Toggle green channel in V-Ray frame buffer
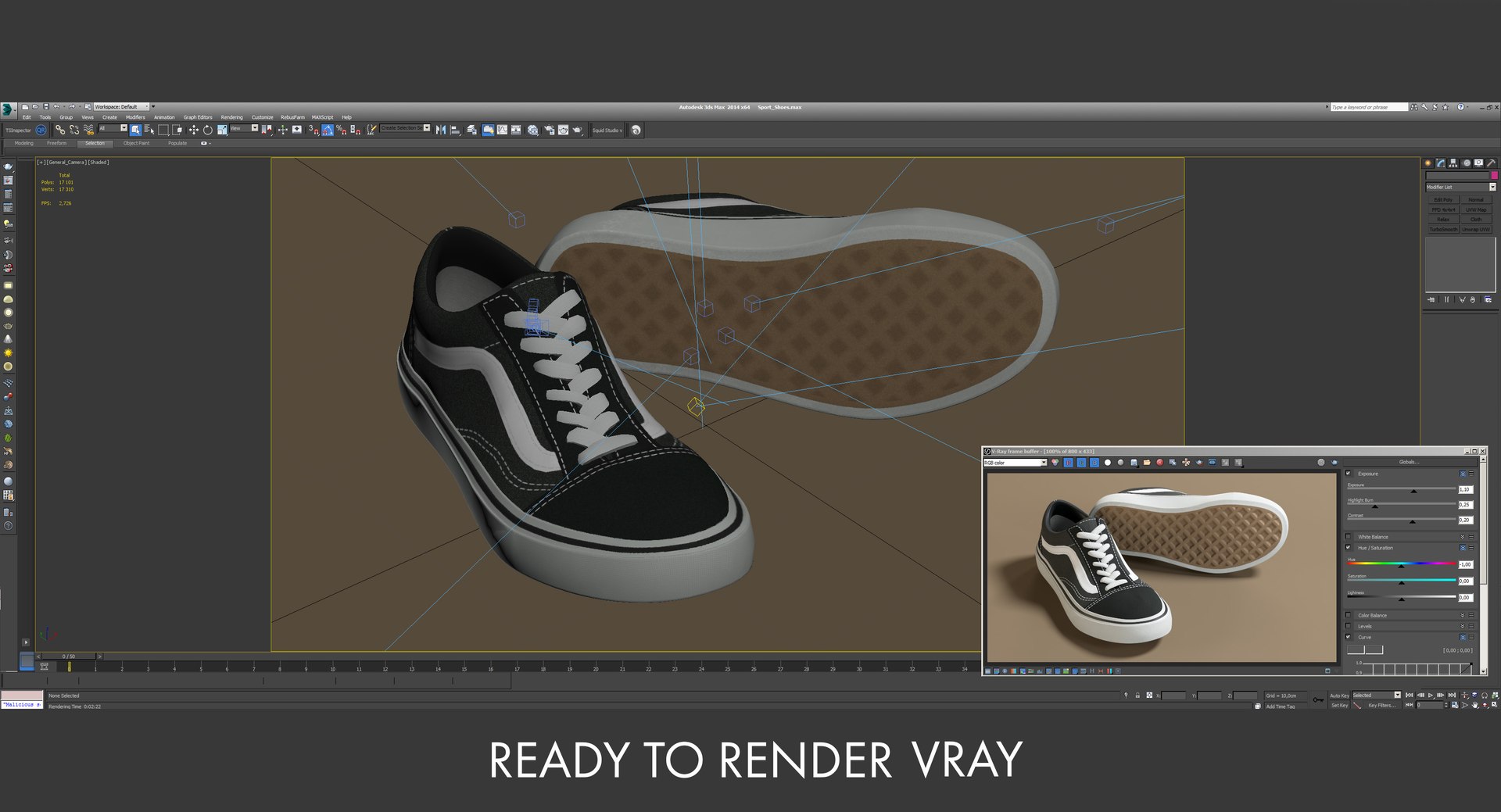Viewport: 1501px width, 812px height. pos(1081,463)
